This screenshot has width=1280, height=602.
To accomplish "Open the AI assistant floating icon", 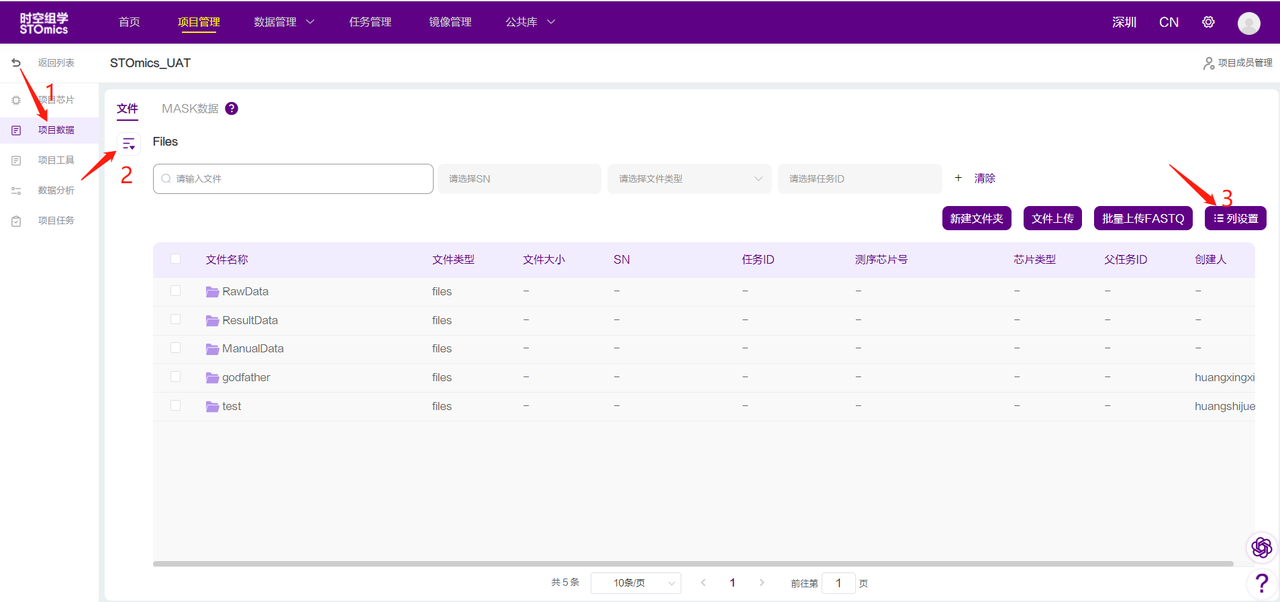I will [1261, 547].
